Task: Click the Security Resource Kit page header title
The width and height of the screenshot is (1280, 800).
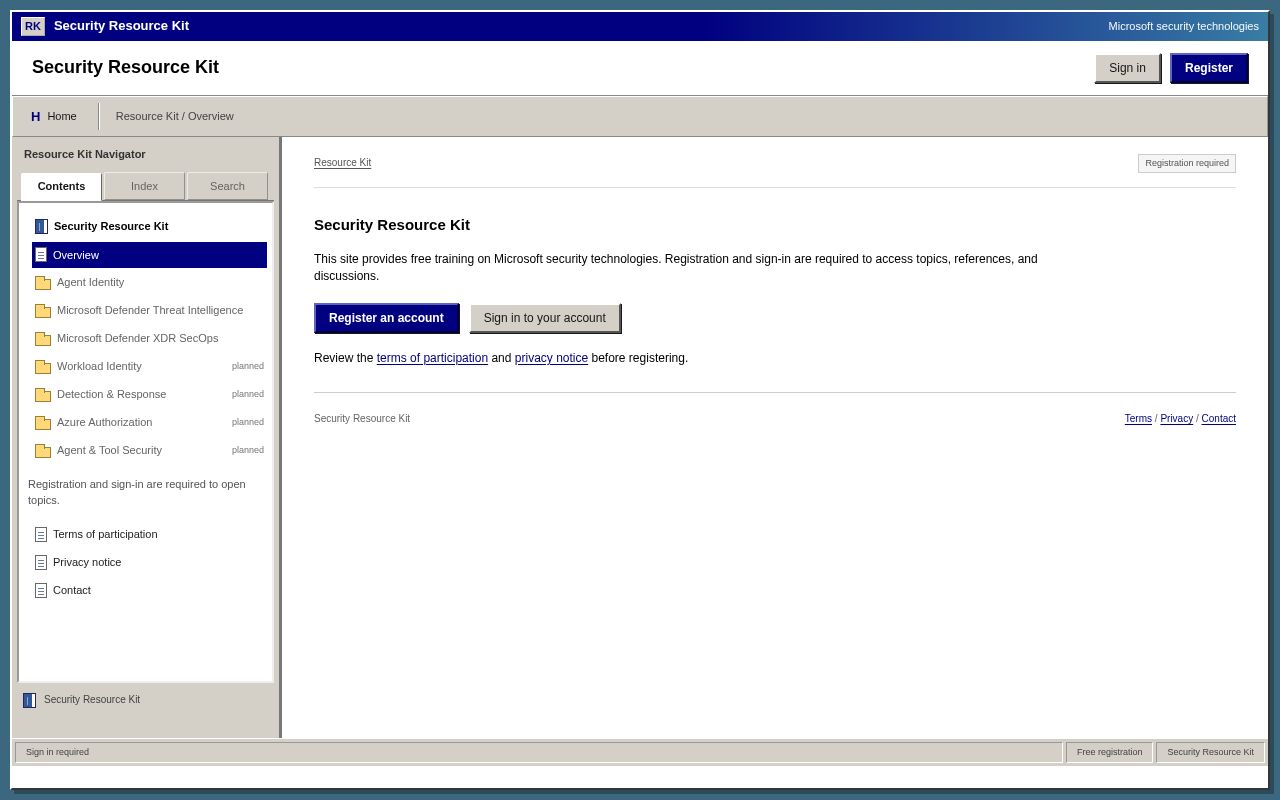Action: 125,67
